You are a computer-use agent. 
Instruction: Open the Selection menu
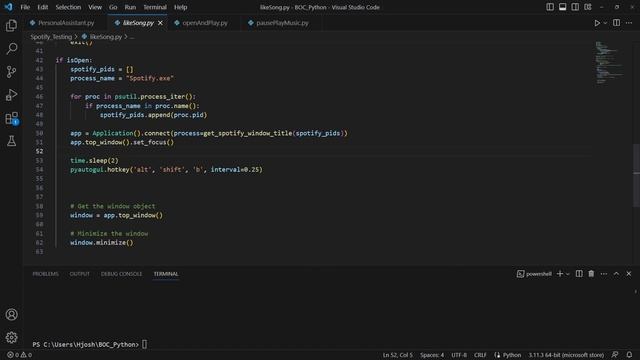[x=68, y=7]
